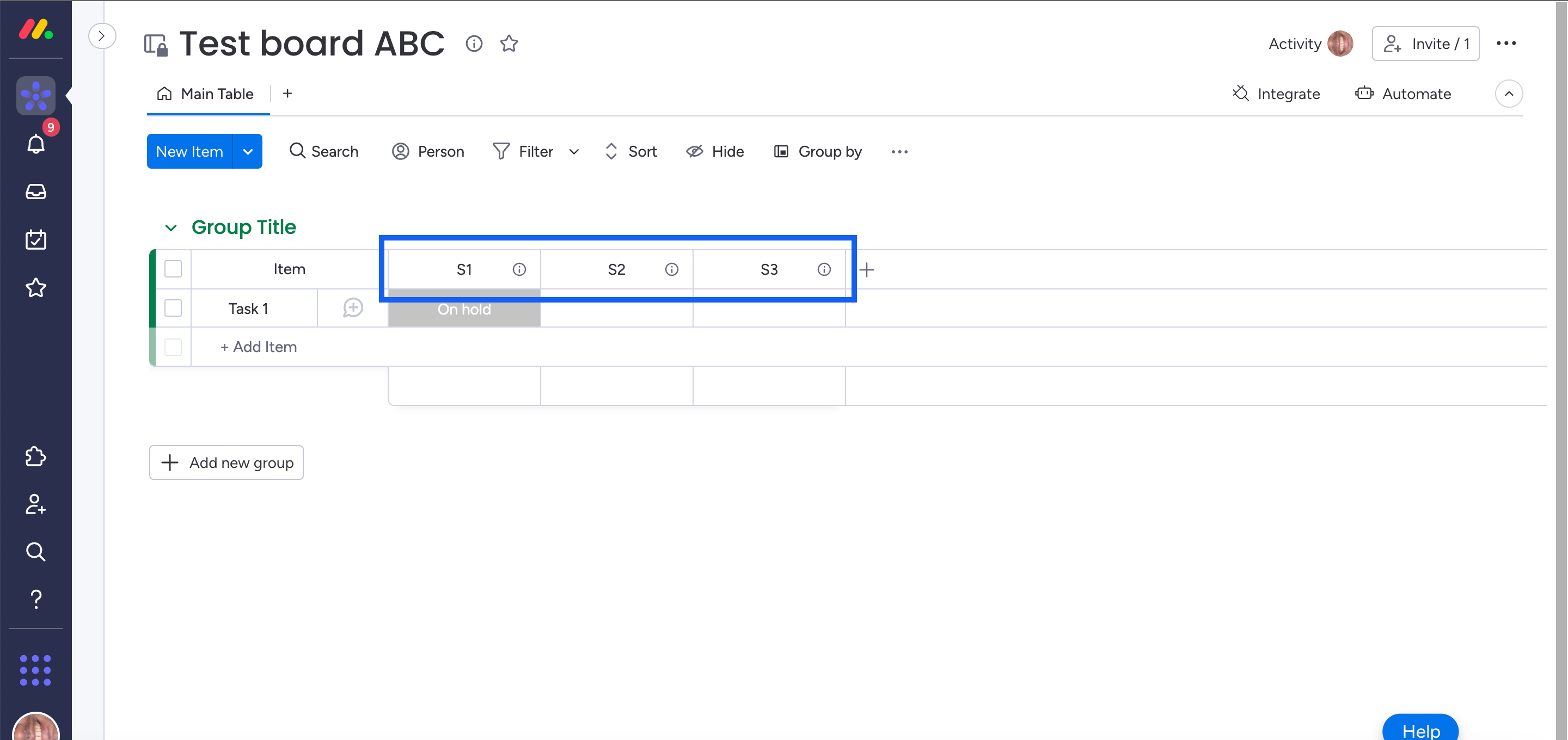
Task: Add a new board view tab
Action: 287,94
